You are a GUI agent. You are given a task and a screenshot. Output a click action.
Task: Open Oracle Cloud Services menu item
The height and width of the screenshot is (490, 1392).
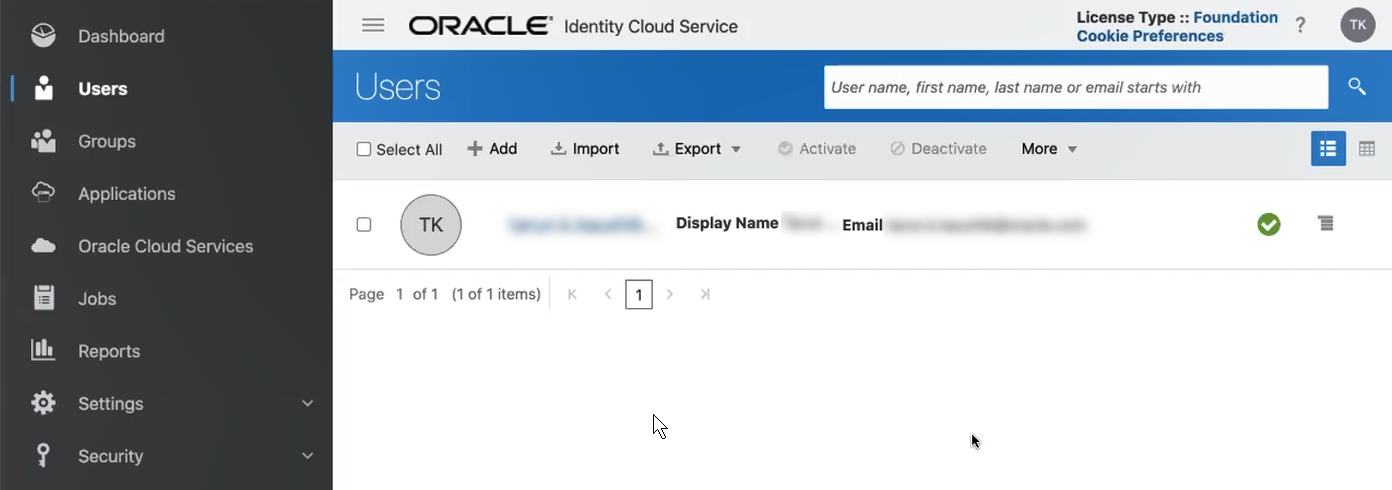point(166,246)
